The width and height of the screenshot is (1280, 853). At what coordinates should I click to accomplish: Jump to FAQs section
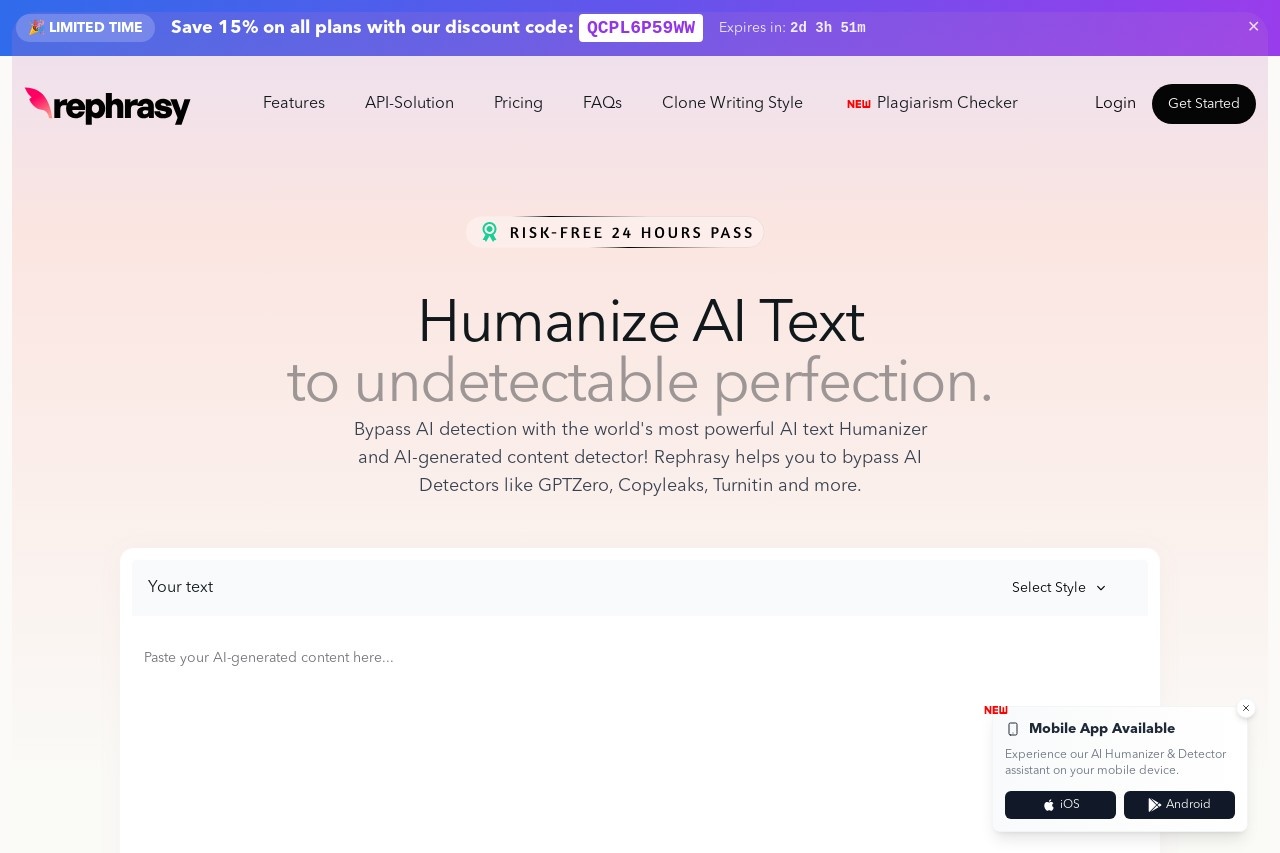coord(602,103)
